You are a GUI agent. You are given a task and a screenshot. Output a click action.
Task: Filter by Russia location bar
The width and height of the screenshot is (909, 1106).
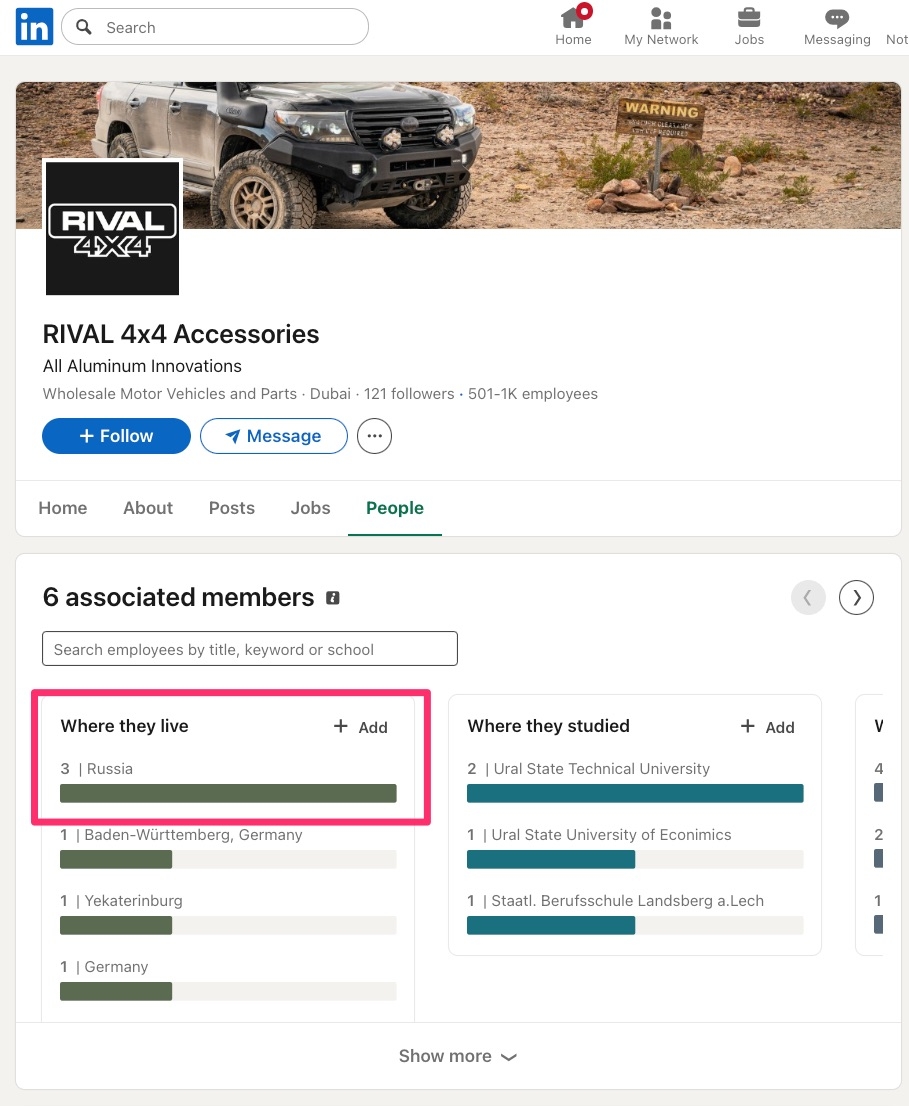(x=228, y=794)
